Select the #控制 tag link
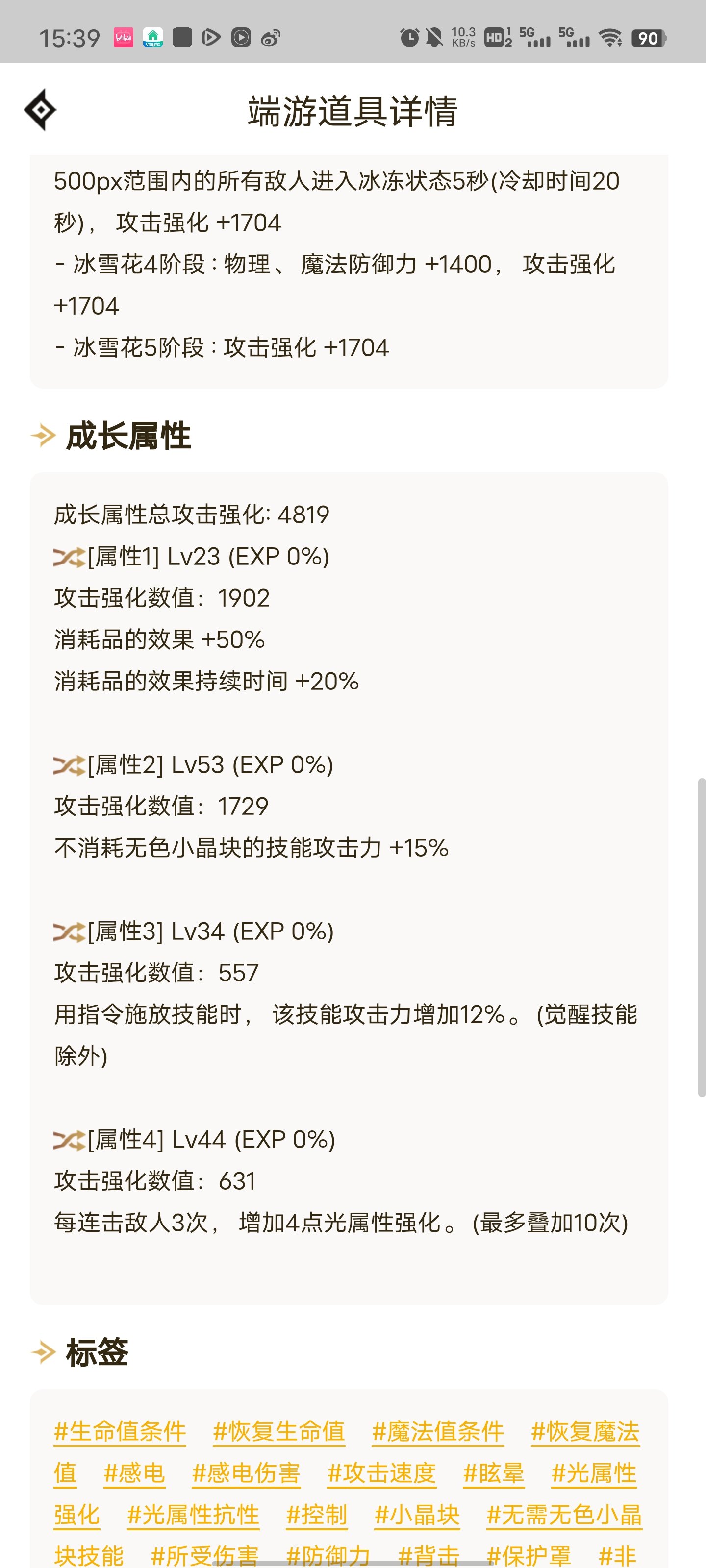Image resolution: width=706 pixels, height=1568 pixels. click(x=317, y=1515)
